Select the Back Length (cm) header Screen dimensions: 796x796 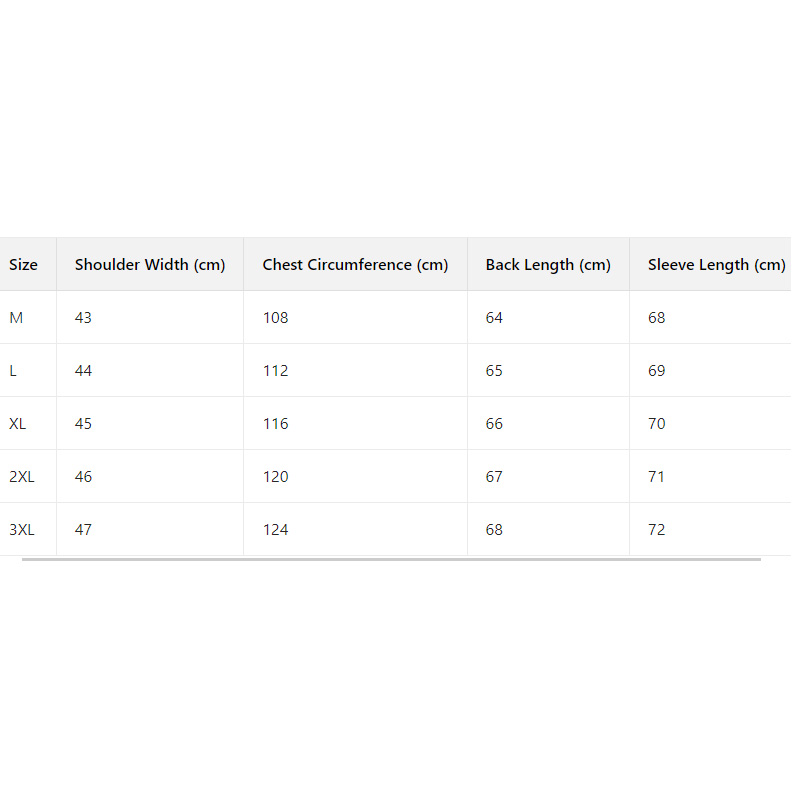click(x=548, y=265)
